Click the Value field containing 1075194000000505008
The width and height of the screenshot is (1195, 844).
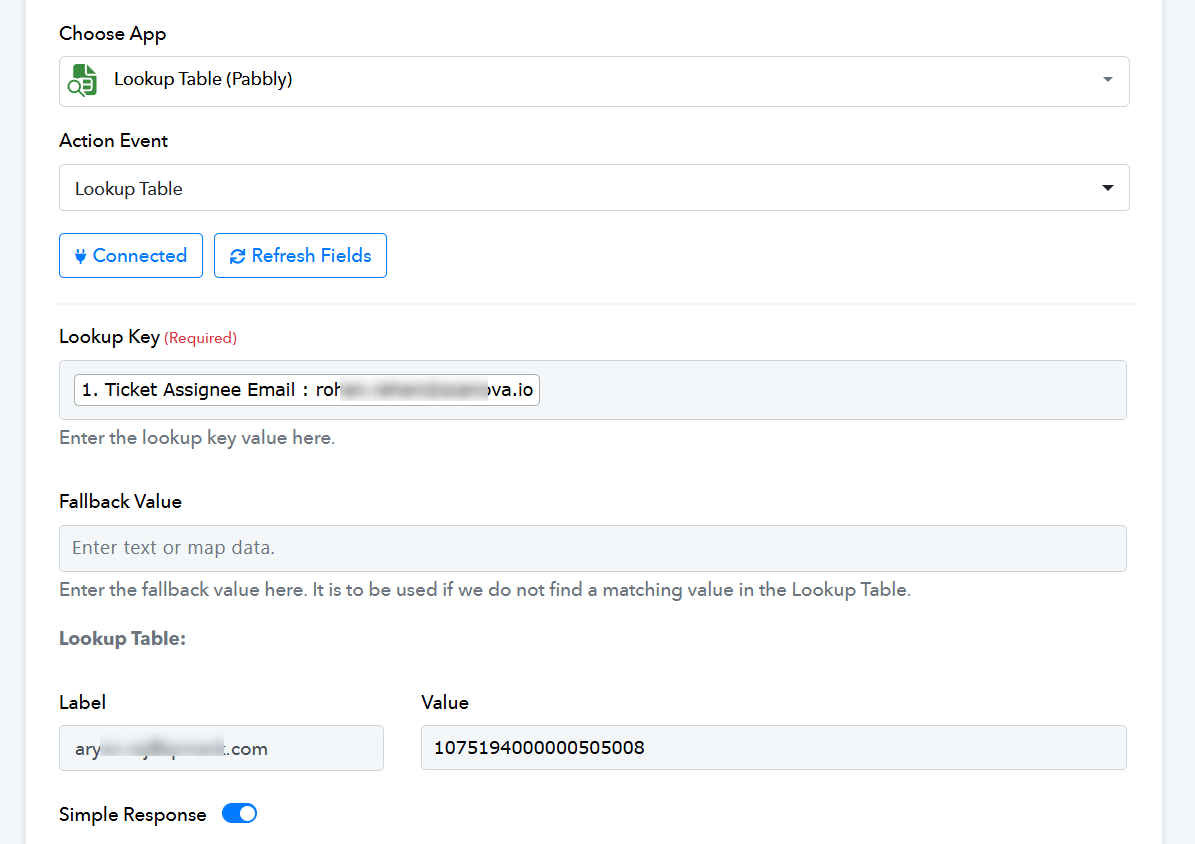click(773, 748)
